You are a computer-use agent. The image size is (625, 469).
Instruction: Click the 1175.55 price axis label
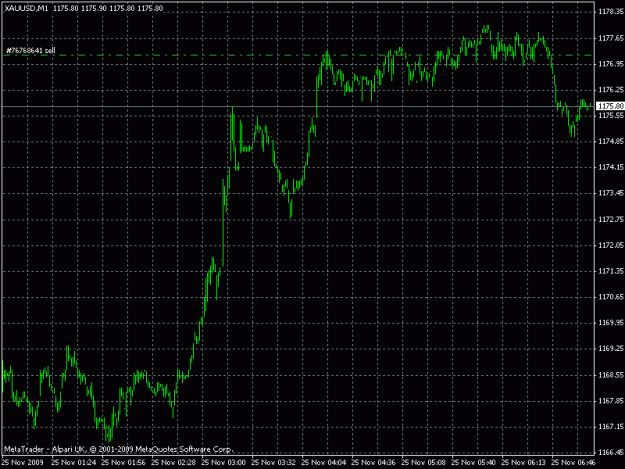(611, 116)
